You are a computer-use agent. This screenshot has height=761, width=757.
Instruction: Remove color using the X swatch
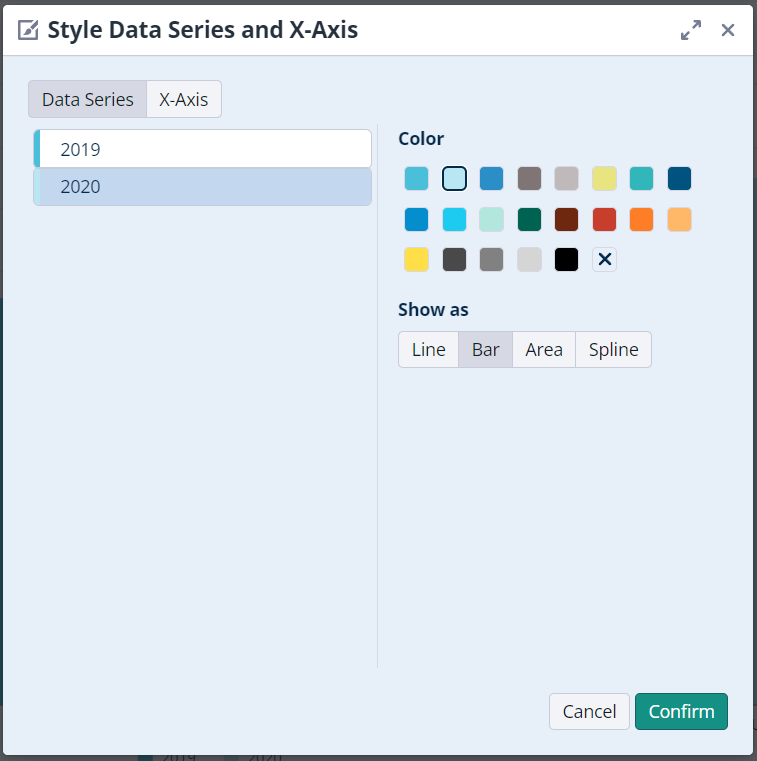604,260
